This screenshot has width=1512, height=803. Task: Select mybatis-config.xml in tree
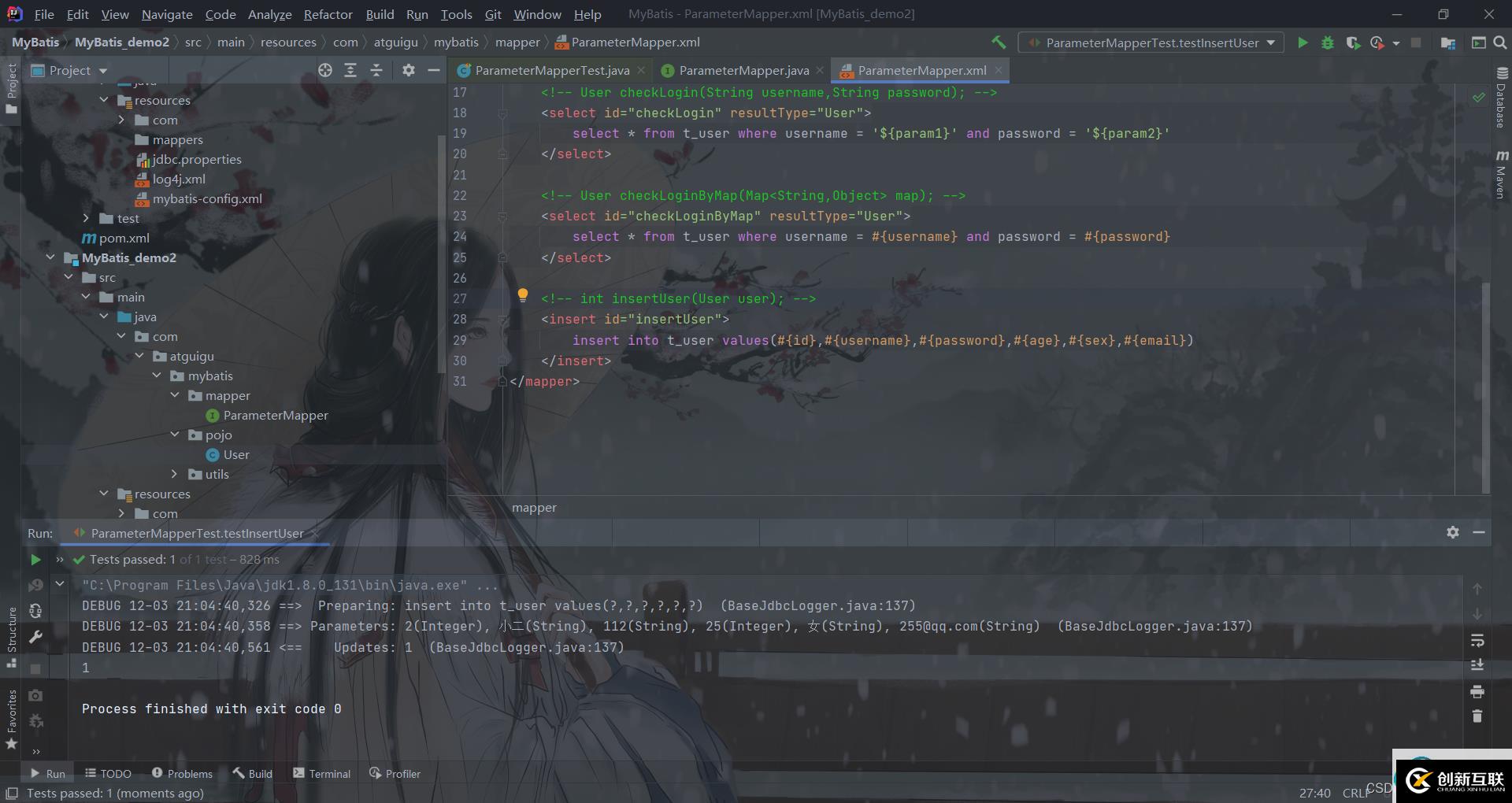[207, 198]
